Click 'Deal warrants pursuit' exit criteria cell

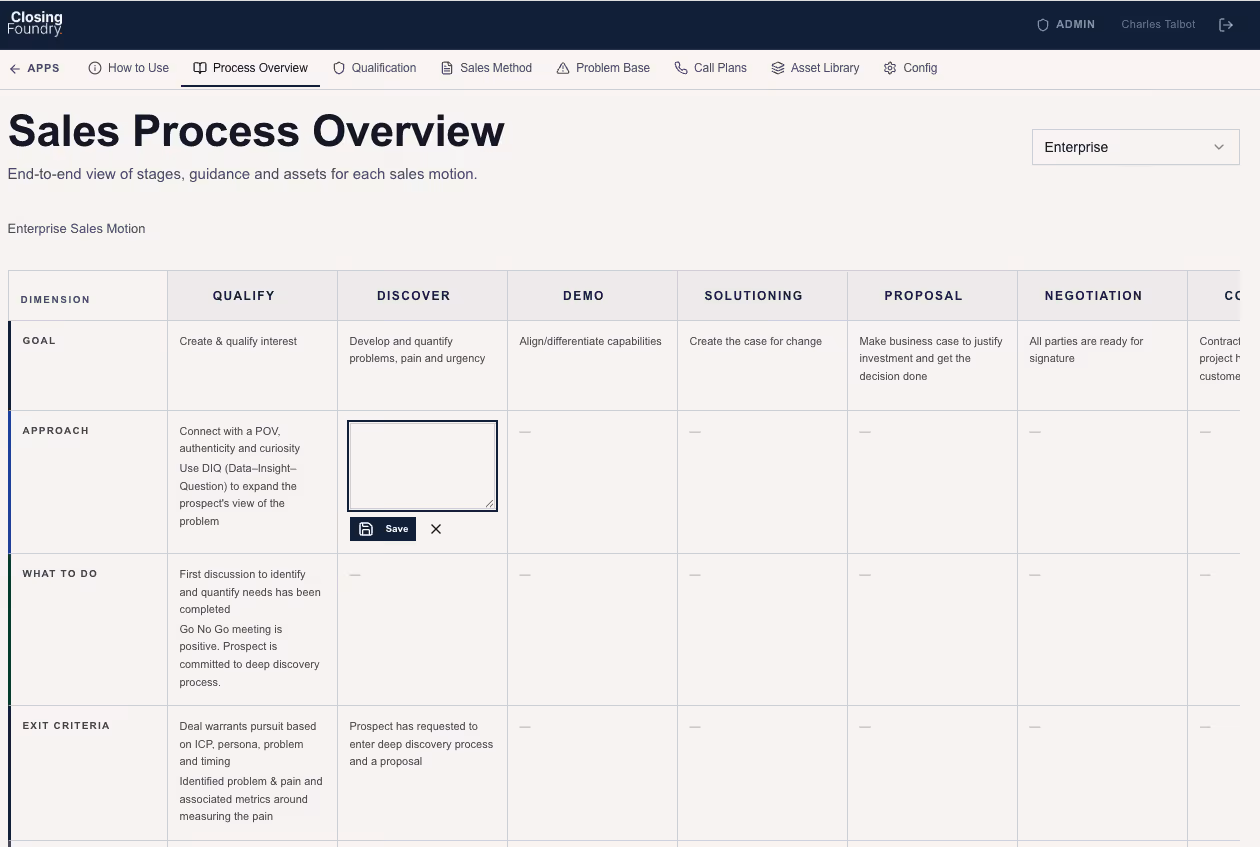coord(250,771)
